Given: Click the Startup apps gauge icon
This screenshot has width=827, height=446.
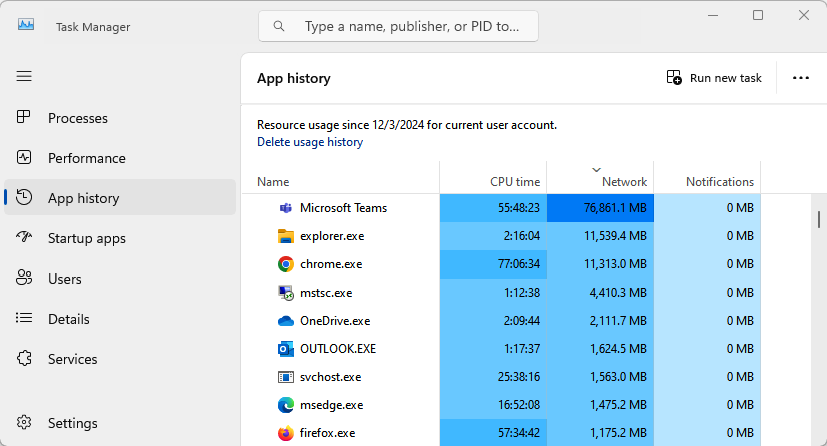Looking at the screenshot, I should [24, 237].
